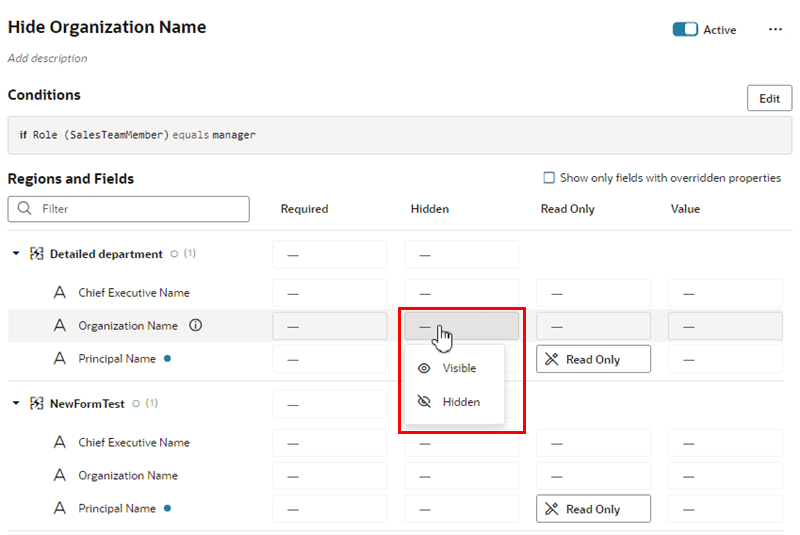Viewport: 800px width, 535px height.
Task: Click the Hide Organization Name title
Action: pos(107,27)
